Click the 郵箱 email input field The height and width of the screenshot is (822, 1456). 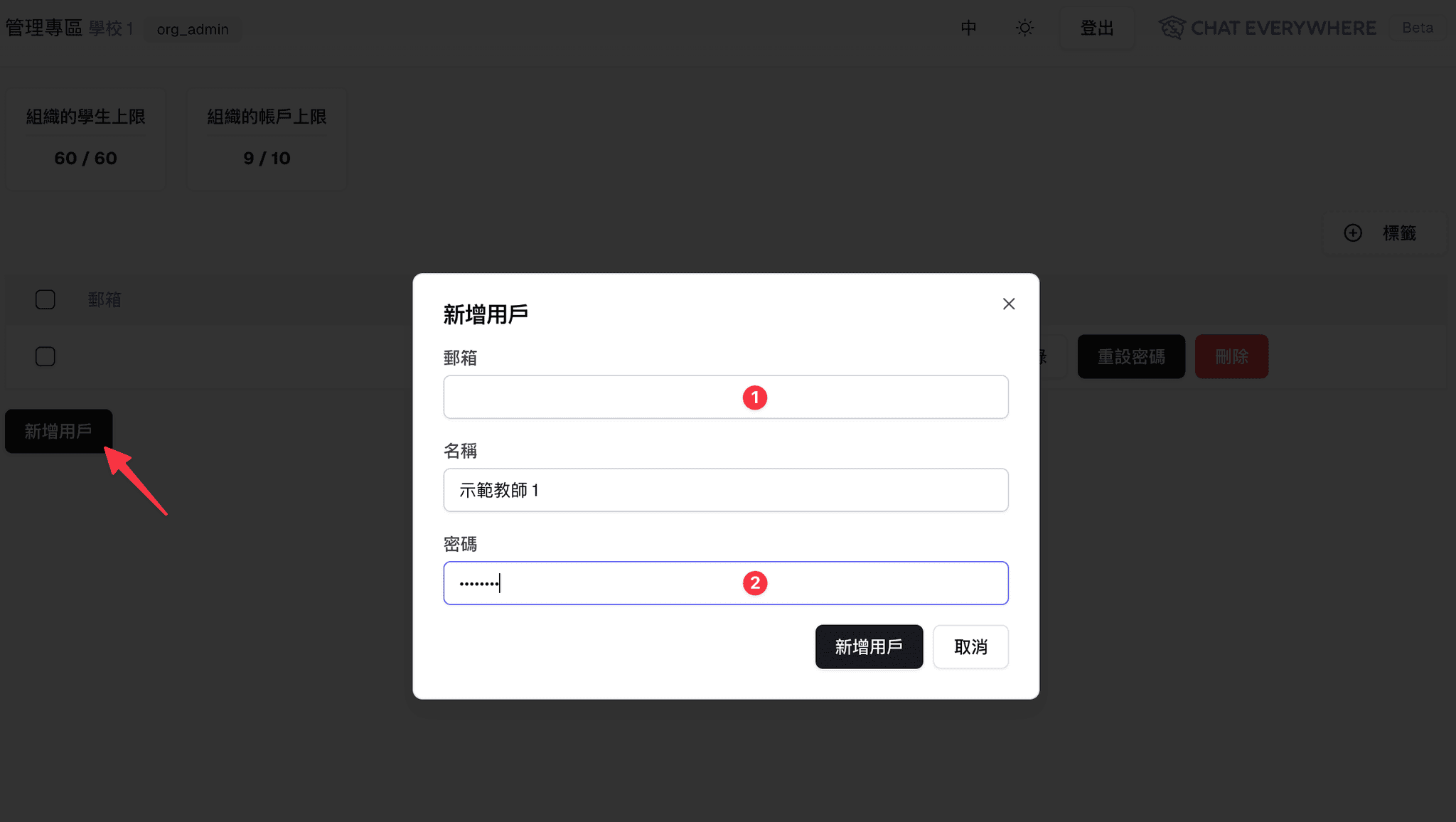[x=725, y=397]
